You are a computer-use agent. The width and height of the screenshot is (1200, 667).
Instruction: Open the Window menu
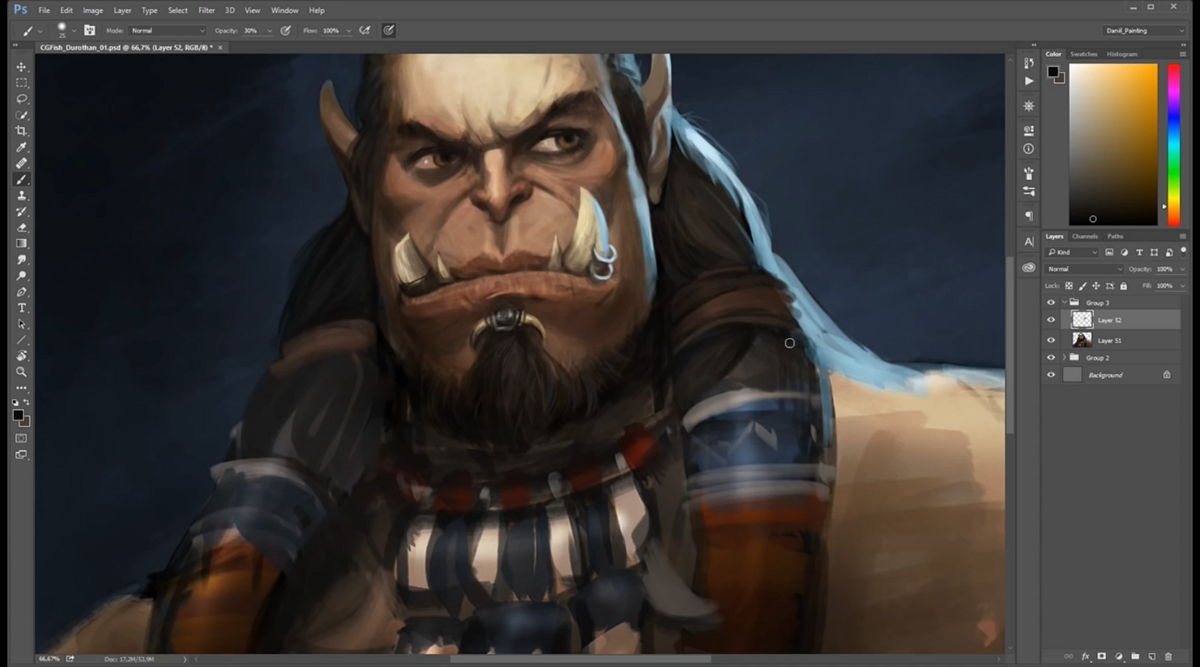(x=285, y=10)
